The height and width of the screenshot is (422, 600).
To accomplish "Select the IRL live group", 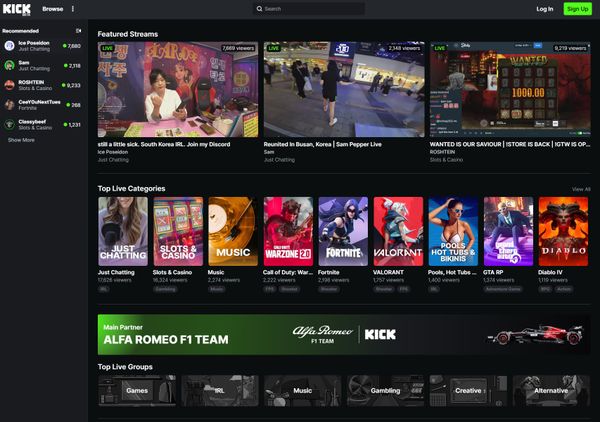I will click(x=220, y=391).
